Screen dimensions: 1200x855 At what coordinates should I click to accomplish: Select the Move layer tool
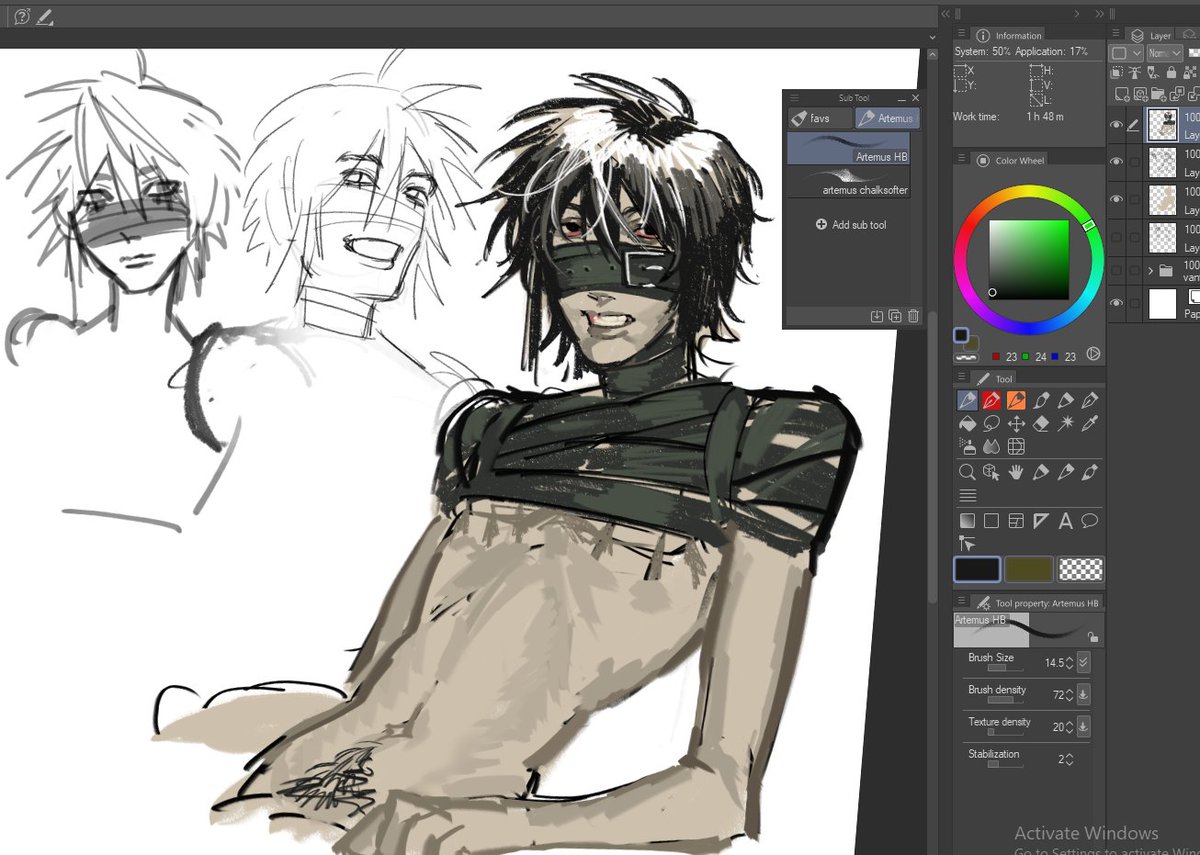point(1017,424)
